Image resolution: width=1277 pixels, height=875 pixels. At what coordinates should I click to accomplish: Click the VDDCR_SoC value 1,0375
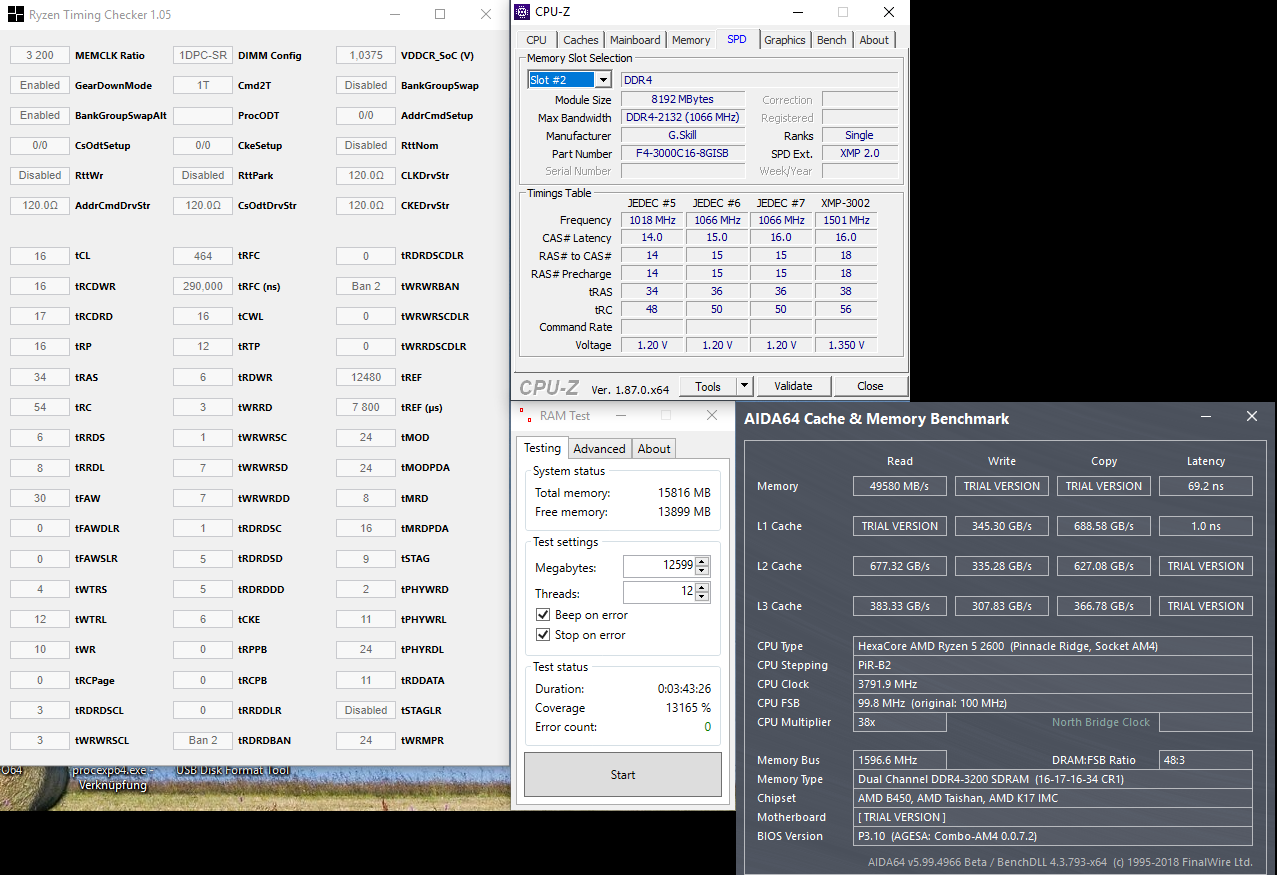point(366,55)
